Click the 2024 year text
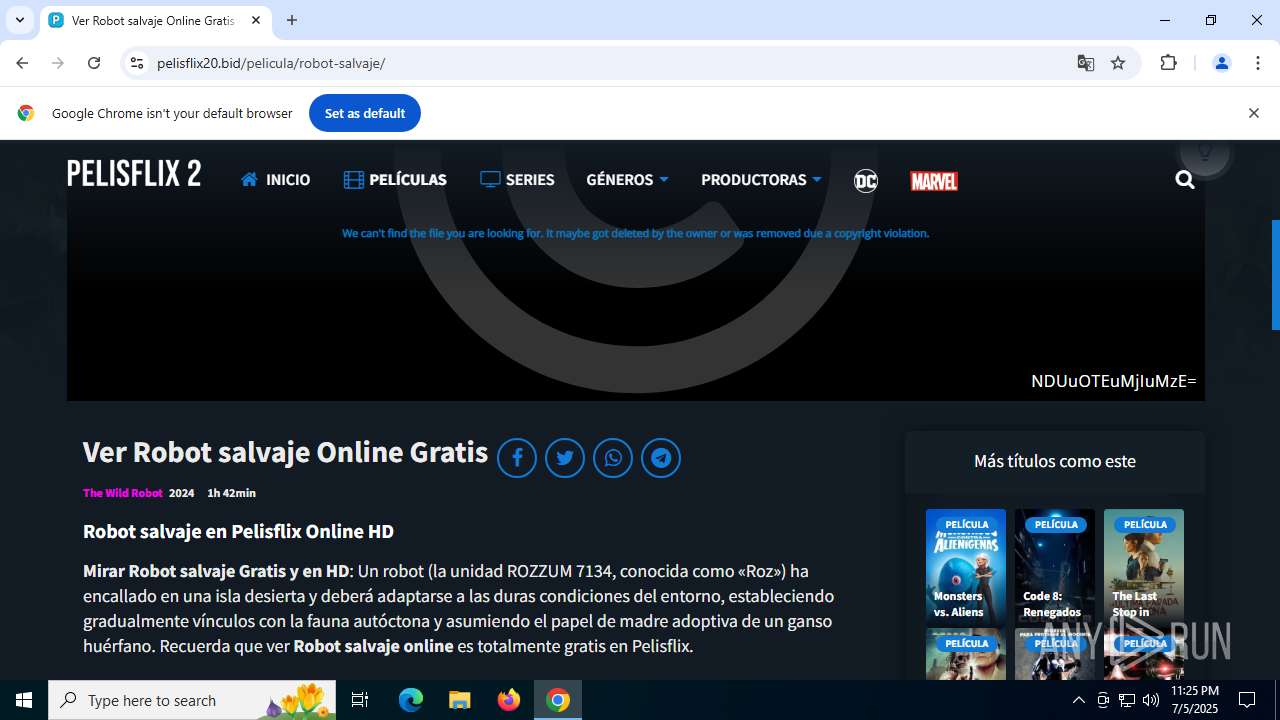 coord(182,493)
